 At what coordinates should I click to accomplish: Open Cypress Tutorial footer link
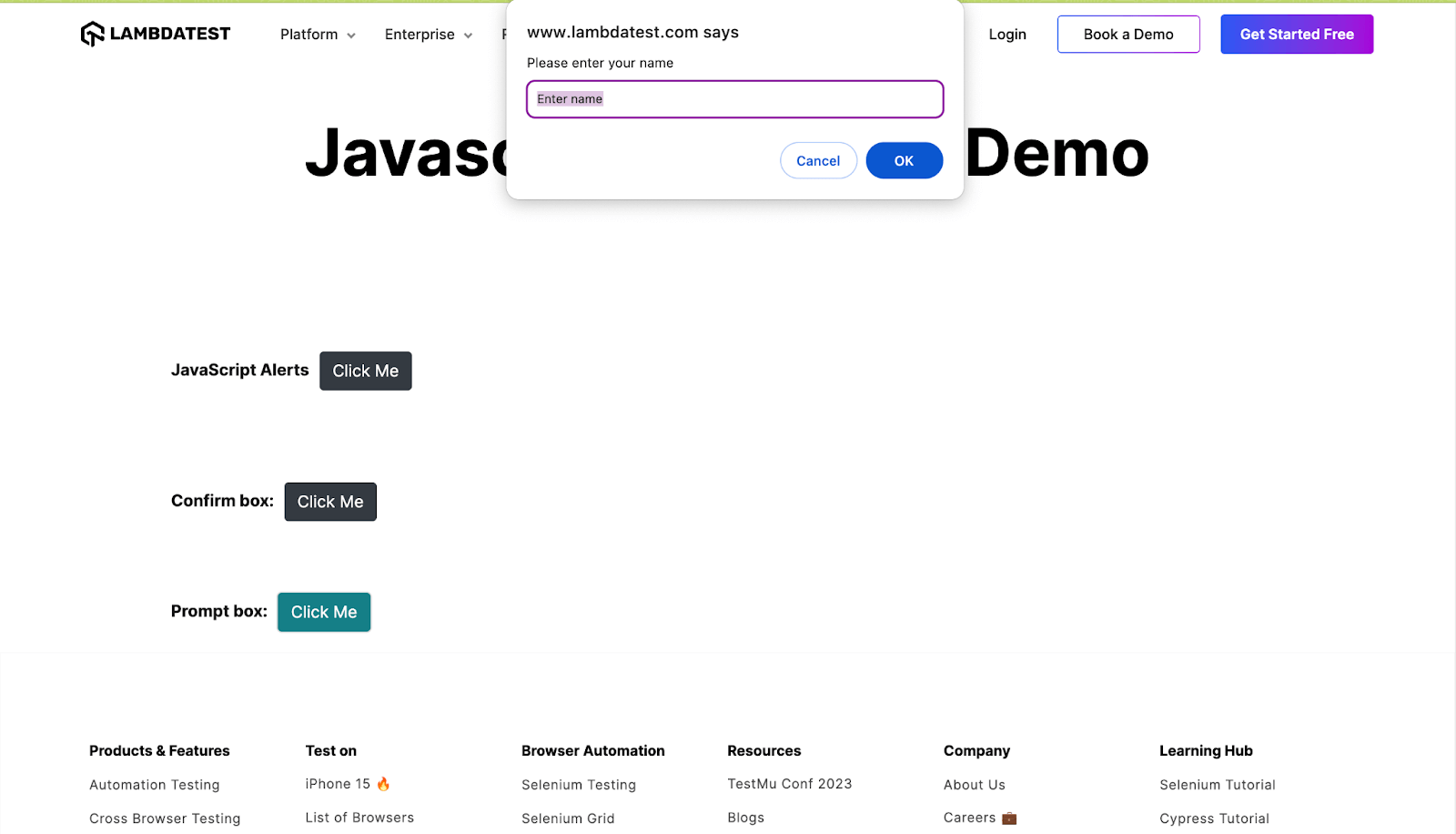[1214, 819]
